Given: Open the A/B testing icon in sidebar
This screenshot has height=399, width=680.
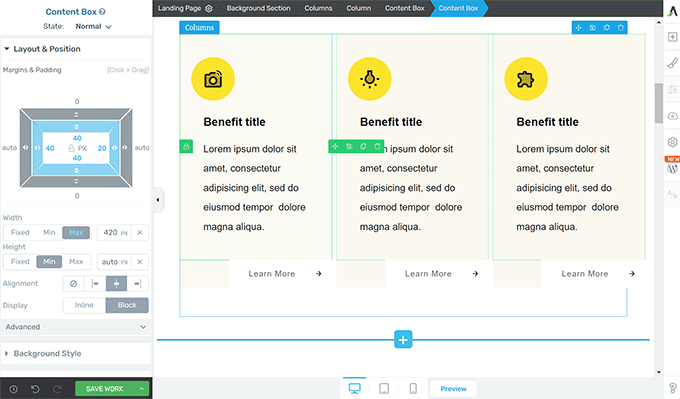Looking at the screenshot, I should pos(672,194).
